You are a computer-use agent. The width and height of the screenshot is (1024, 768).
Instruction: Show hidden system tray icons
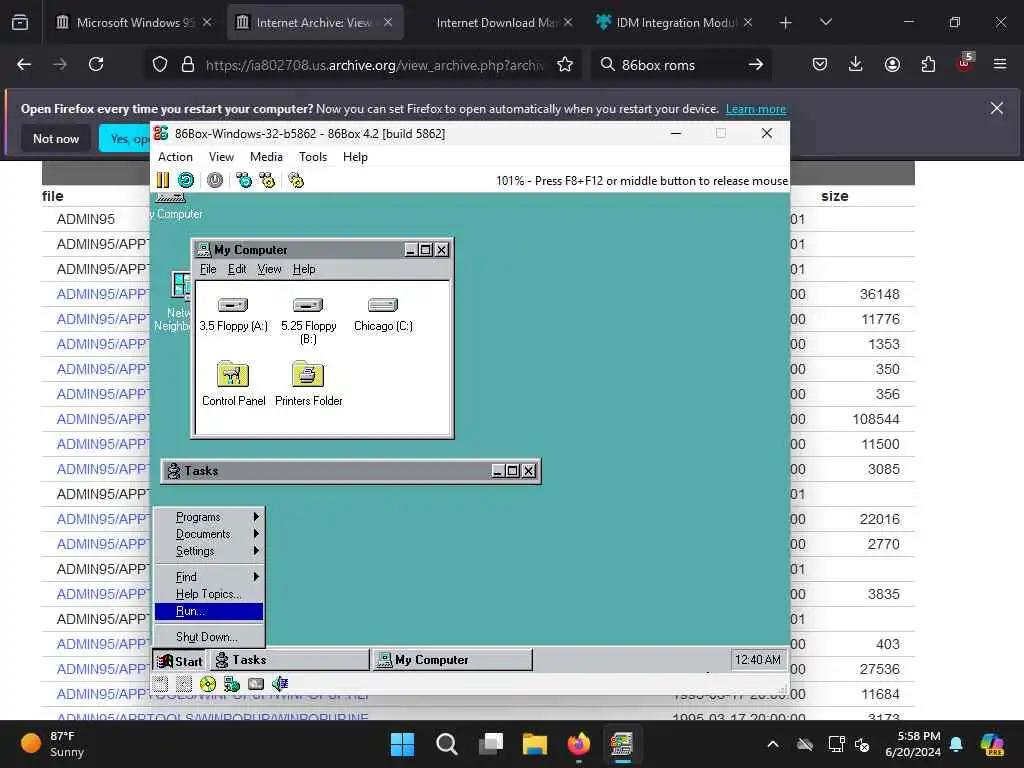tap(773, 744)
